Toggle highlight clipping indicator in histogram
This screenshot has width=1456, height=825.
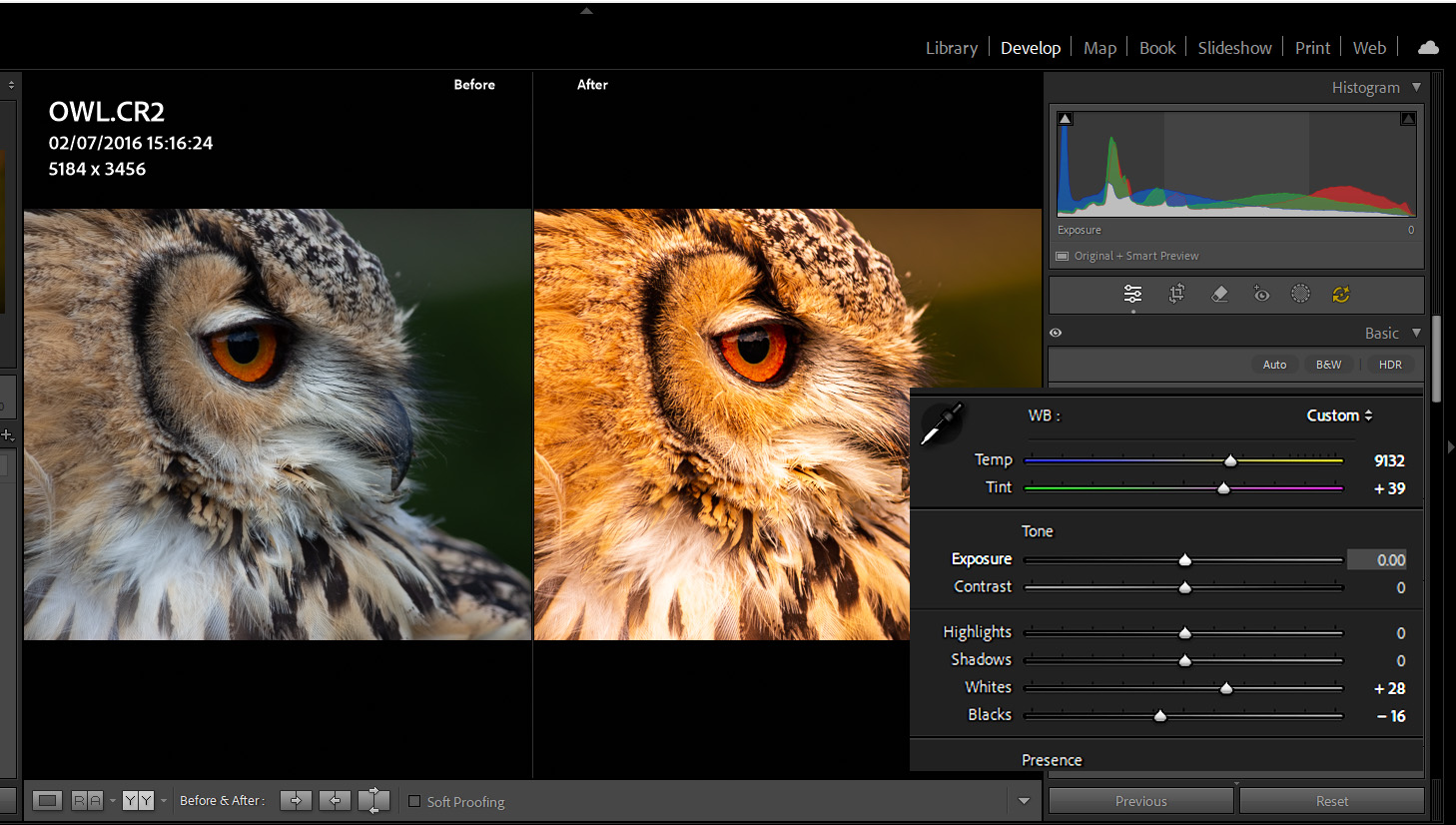1408,119
